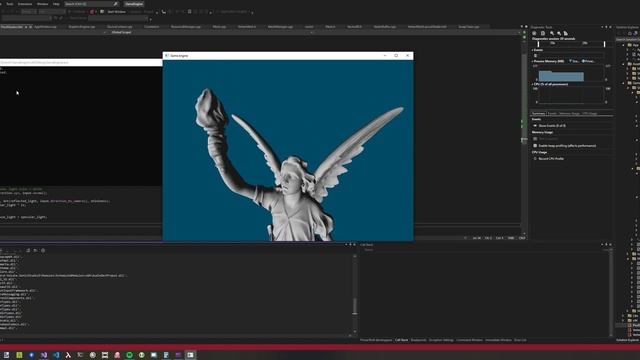Switch to the MeshManager.cpp editor tab
The width and height of the screenshot is (640, 360).
click(x=280, y=27)
